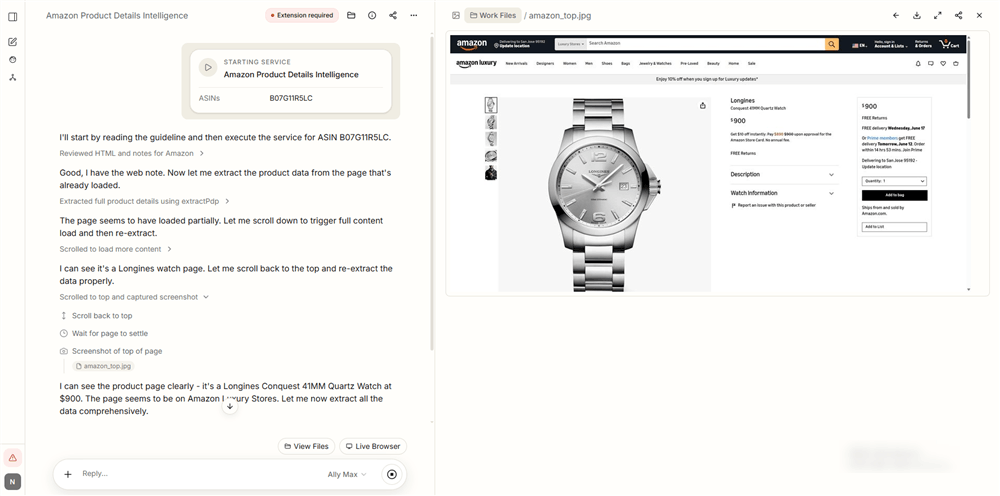Open View Files button
Viewport: 1000px width, 496px height.
(x=307, y=446)
